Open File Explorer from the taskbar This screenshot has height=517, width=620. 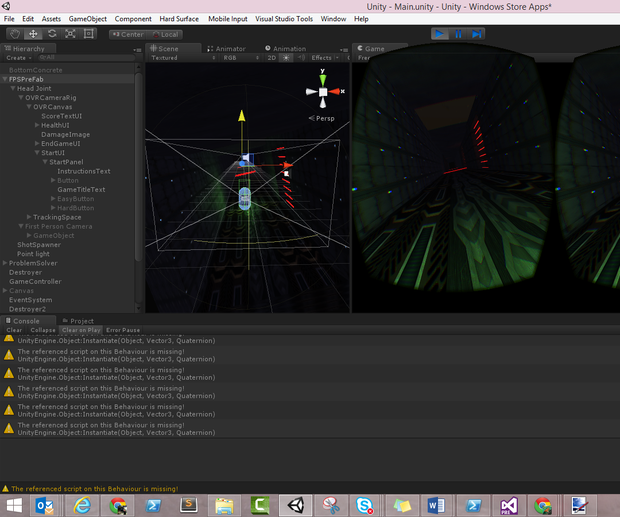[x=224, y=506]
